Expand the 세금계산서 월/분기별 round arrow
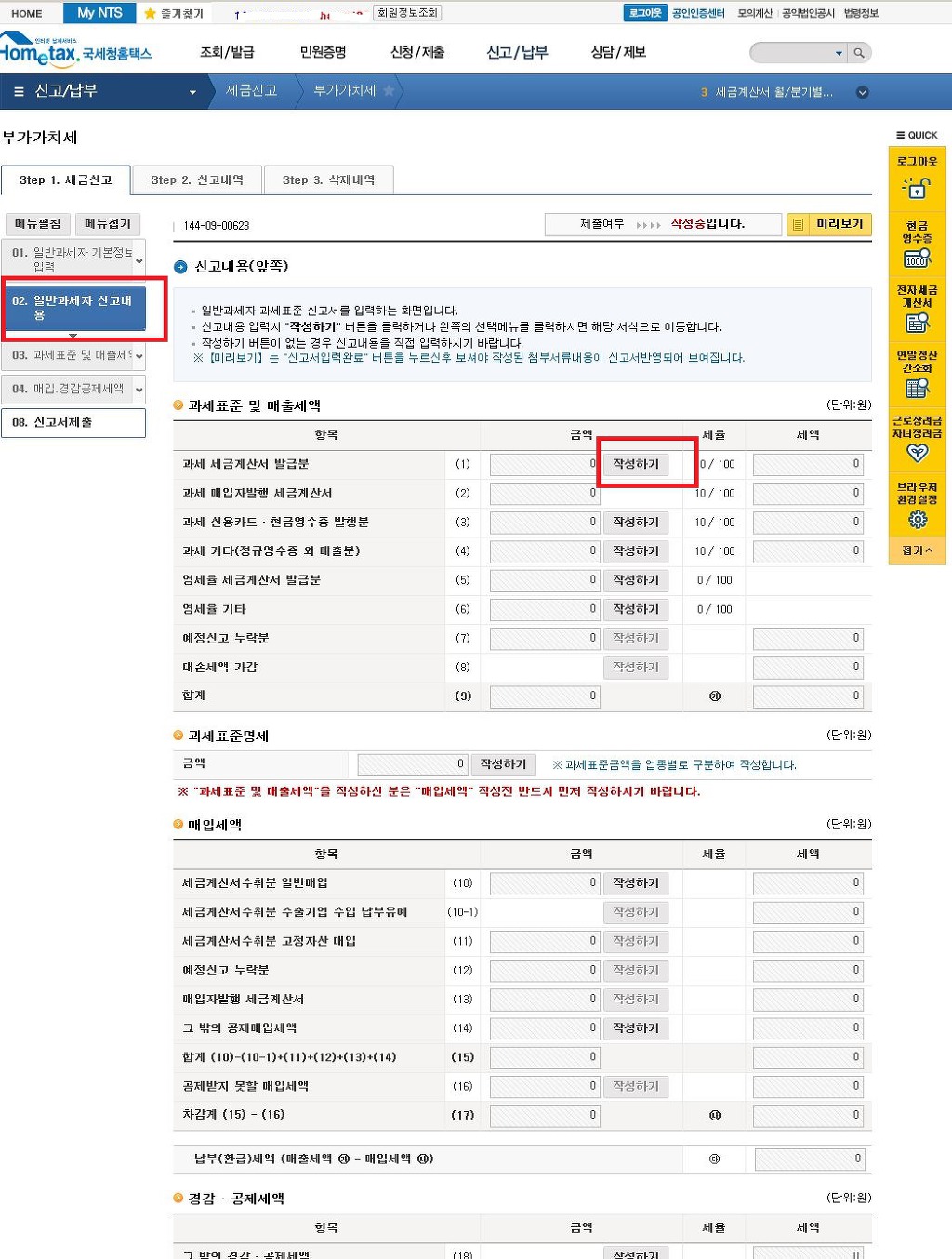The image size is (952, 1259). pos(862,92)
